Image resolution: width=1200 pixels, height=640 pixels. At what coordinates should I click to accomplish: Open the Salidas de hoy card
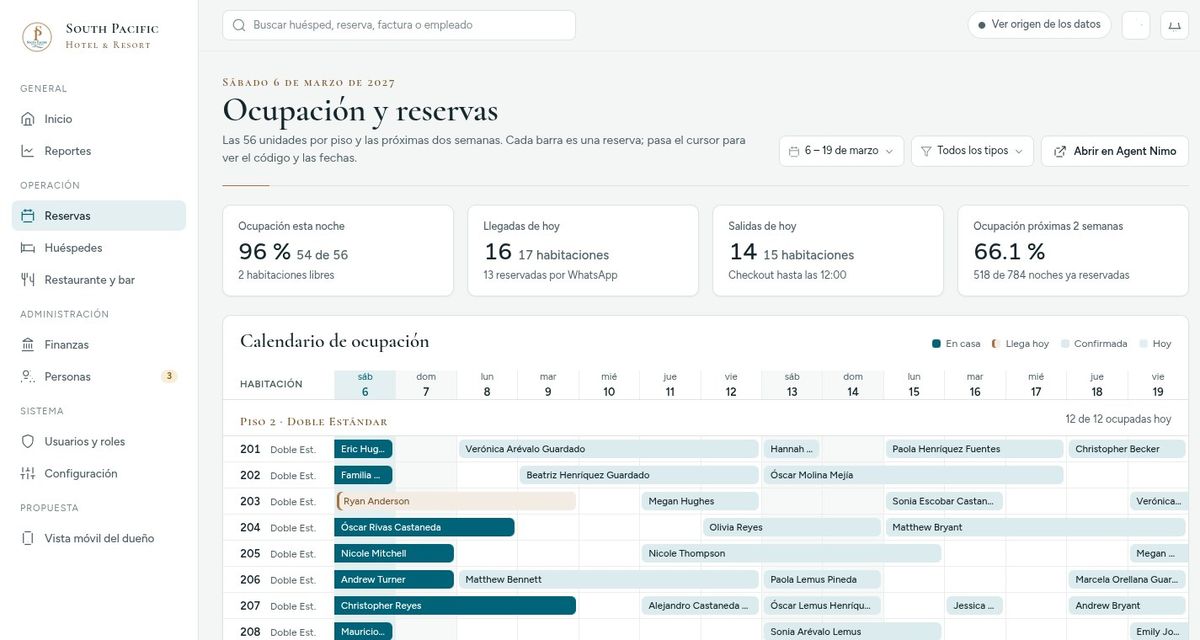point(828,251)
